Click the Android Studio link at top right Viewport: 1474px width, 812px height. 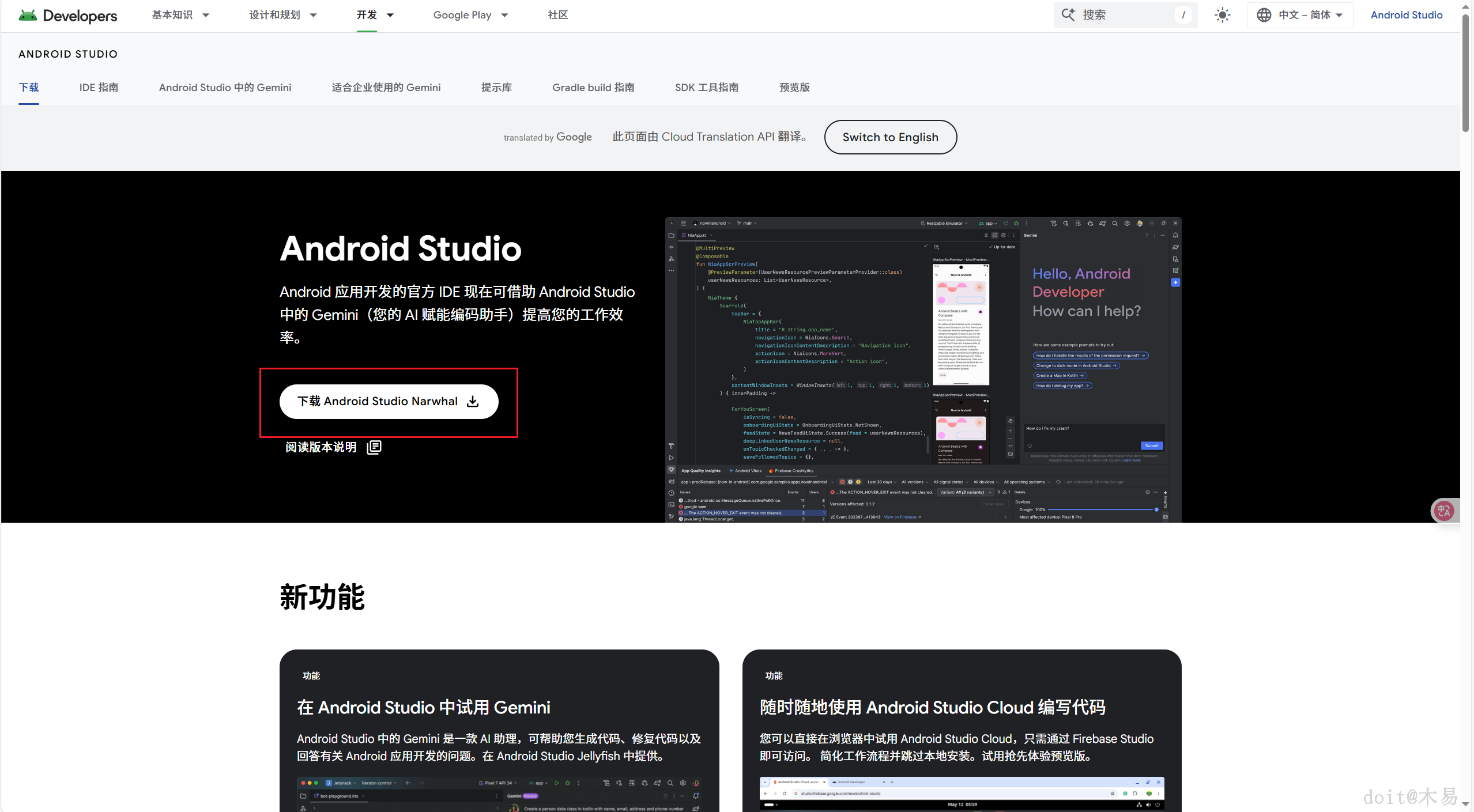pos(1406,15)
